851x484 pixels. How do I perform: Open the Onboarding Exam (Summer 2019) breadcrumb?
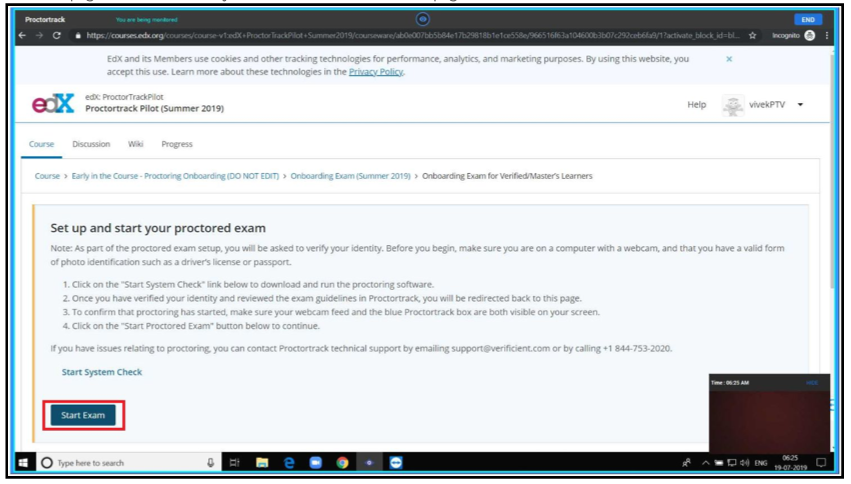point(351,176)
